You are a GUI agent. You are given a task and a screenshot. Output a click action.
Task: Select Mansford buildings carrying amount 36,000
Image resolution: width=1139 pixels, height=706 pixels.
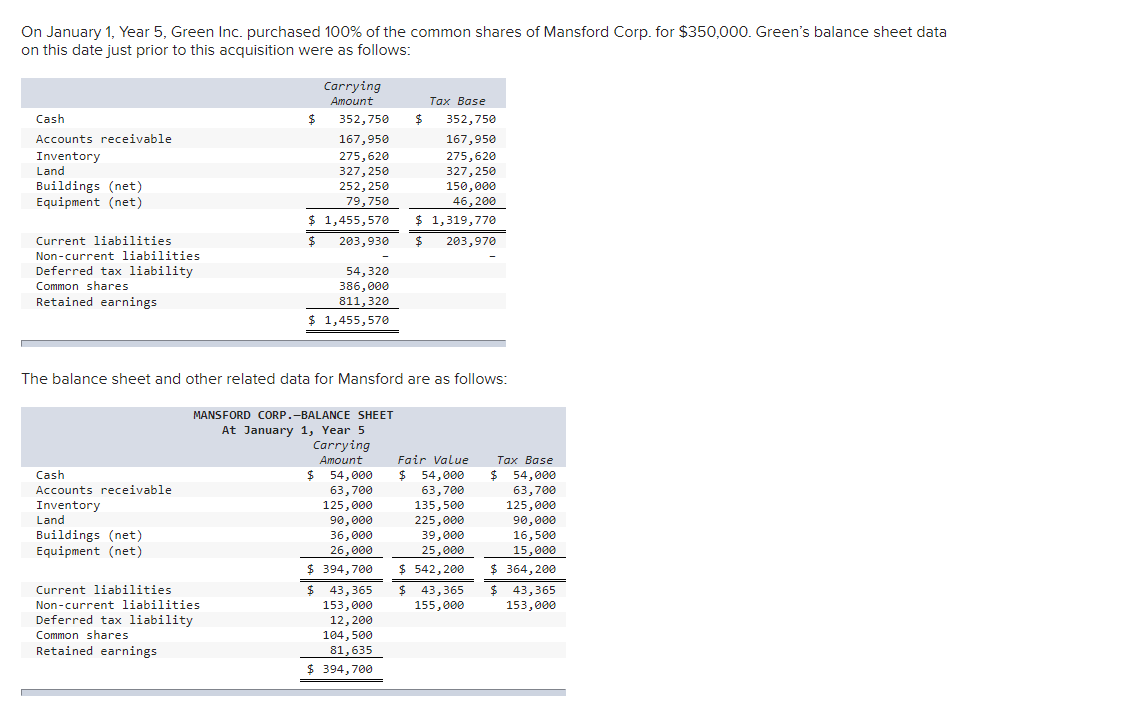351,535
